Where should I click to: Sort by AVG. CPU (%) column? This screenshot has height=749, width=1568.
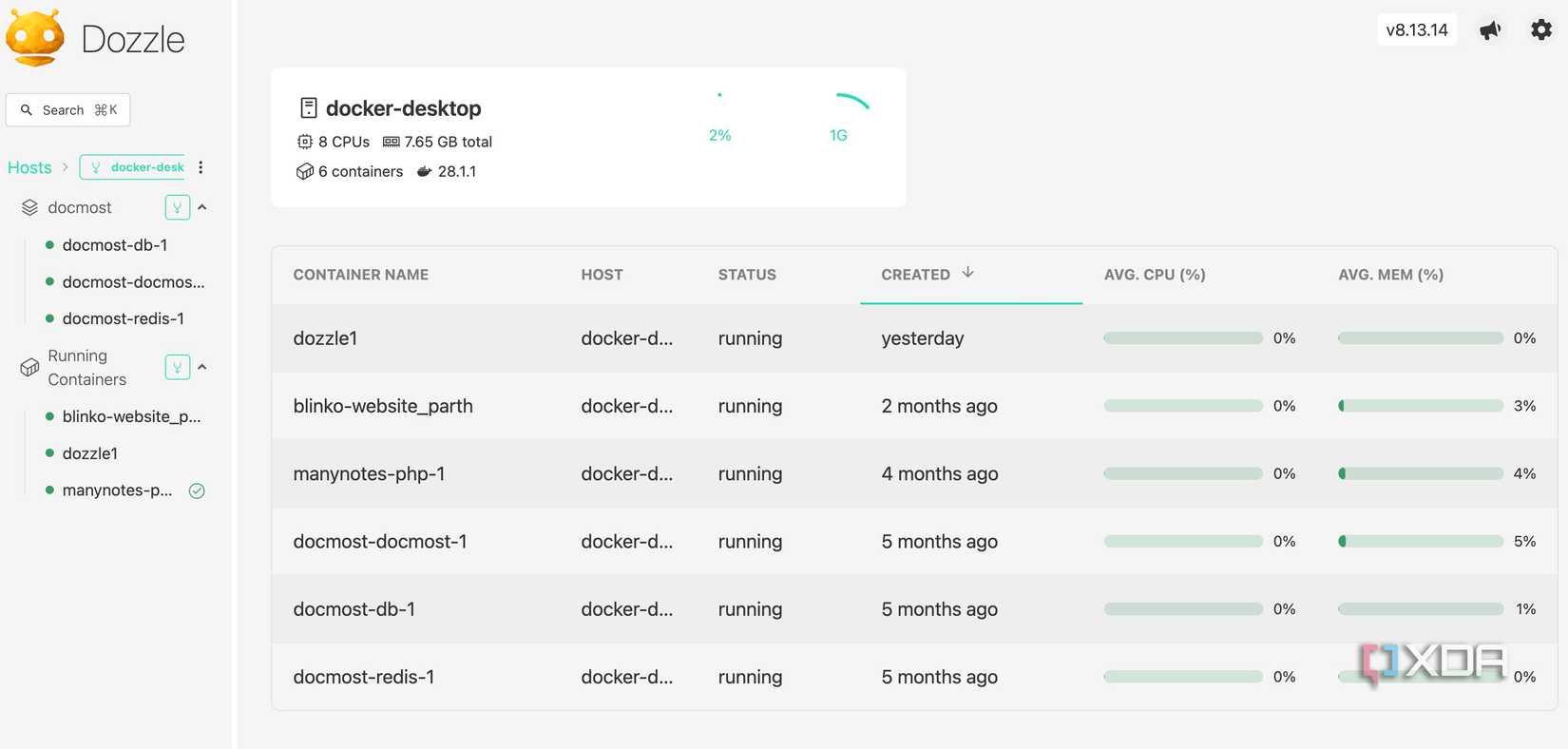(x=1155, y=275)
